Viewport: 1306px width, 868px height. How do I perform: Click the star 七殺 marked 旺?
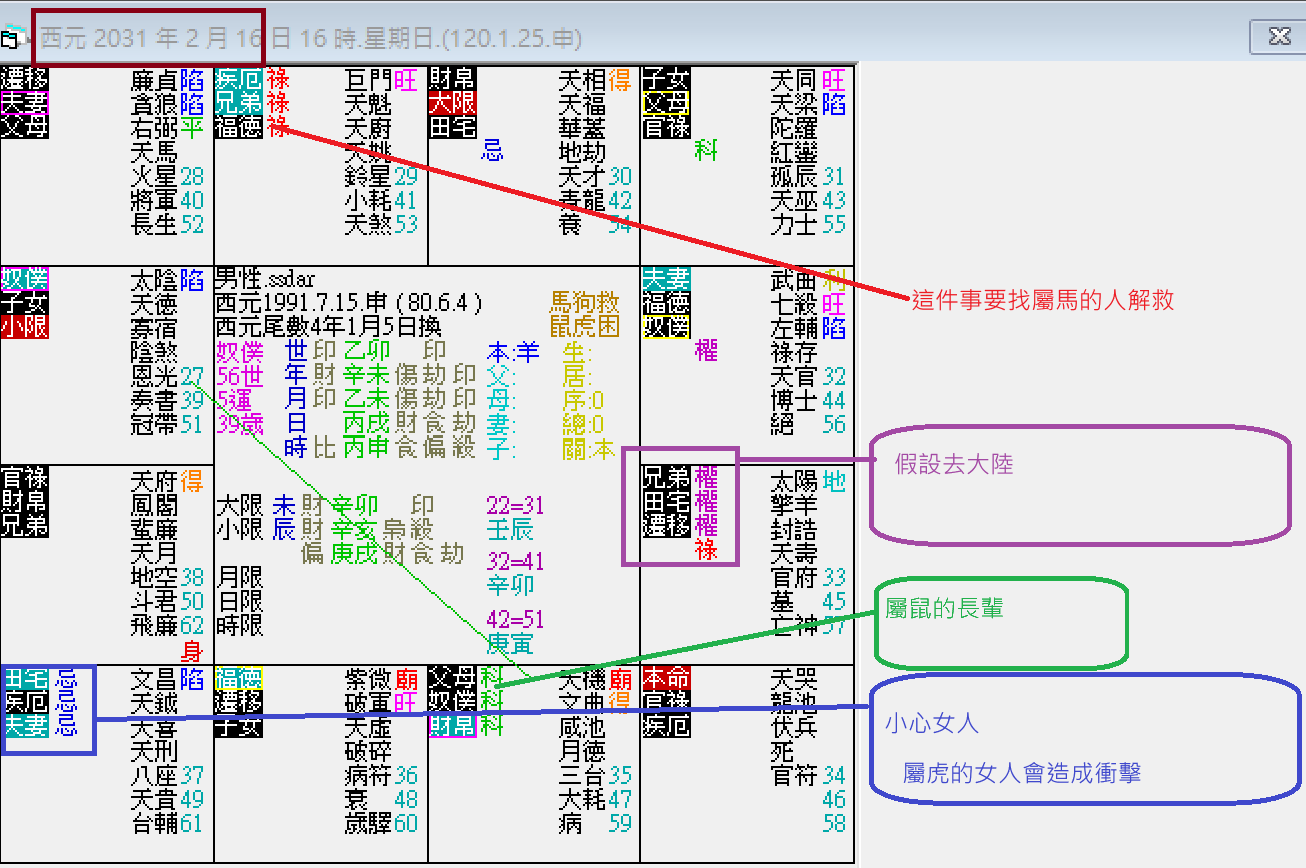795,303
